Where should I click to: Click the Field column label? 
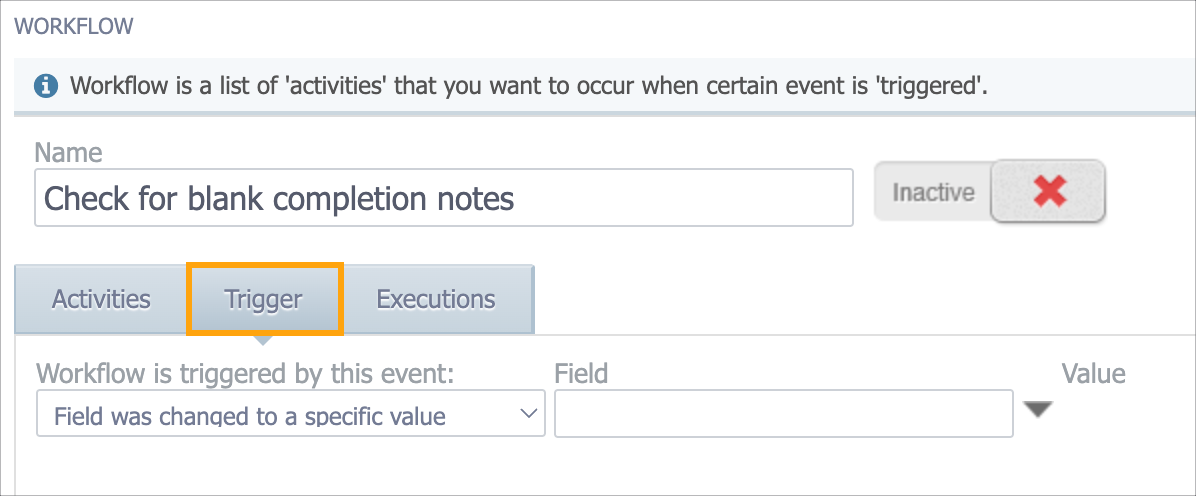click(581, 373)
